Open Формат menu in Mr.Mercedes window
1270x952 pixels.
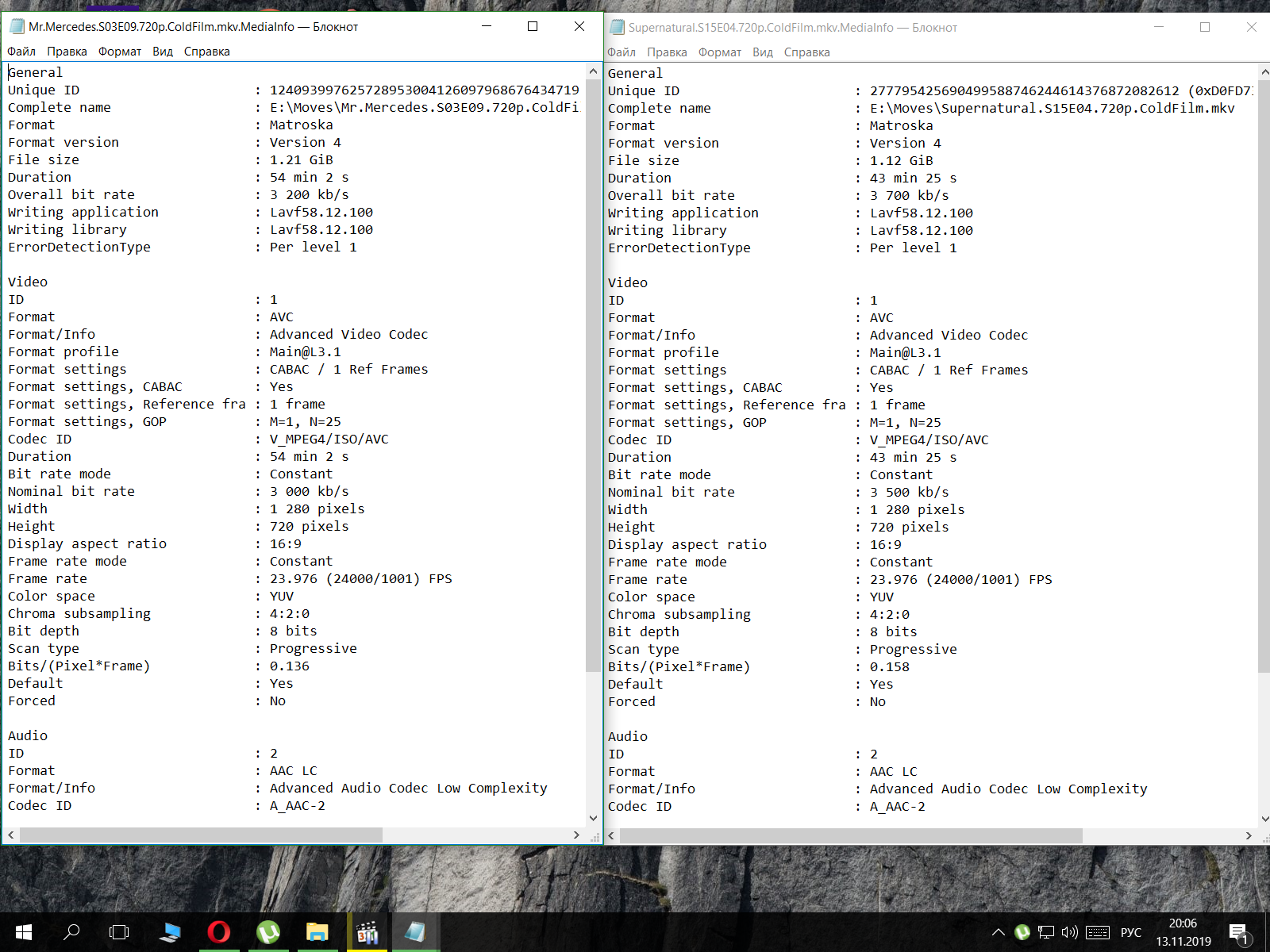pos(120,52)
